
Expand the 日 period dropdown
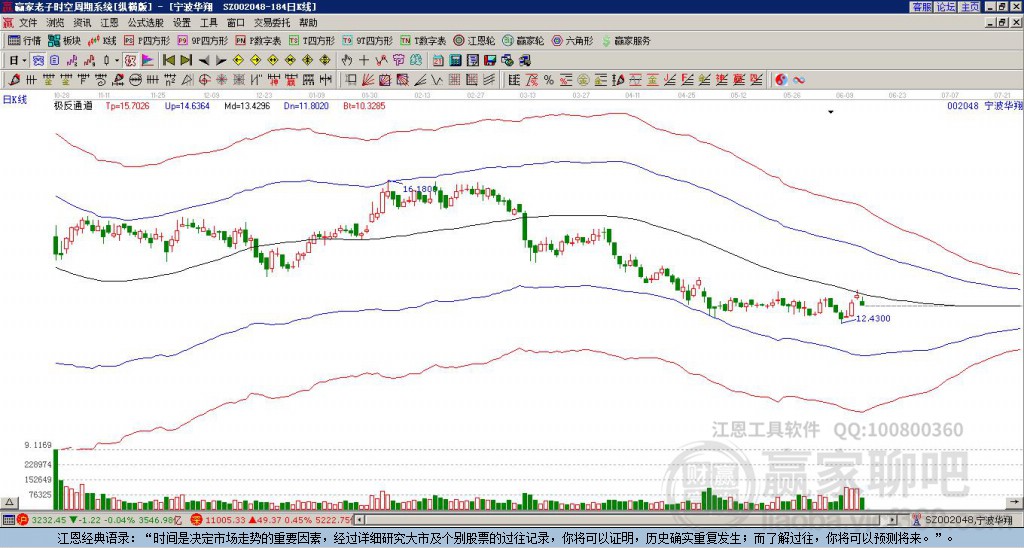click(x=24, y=61)
